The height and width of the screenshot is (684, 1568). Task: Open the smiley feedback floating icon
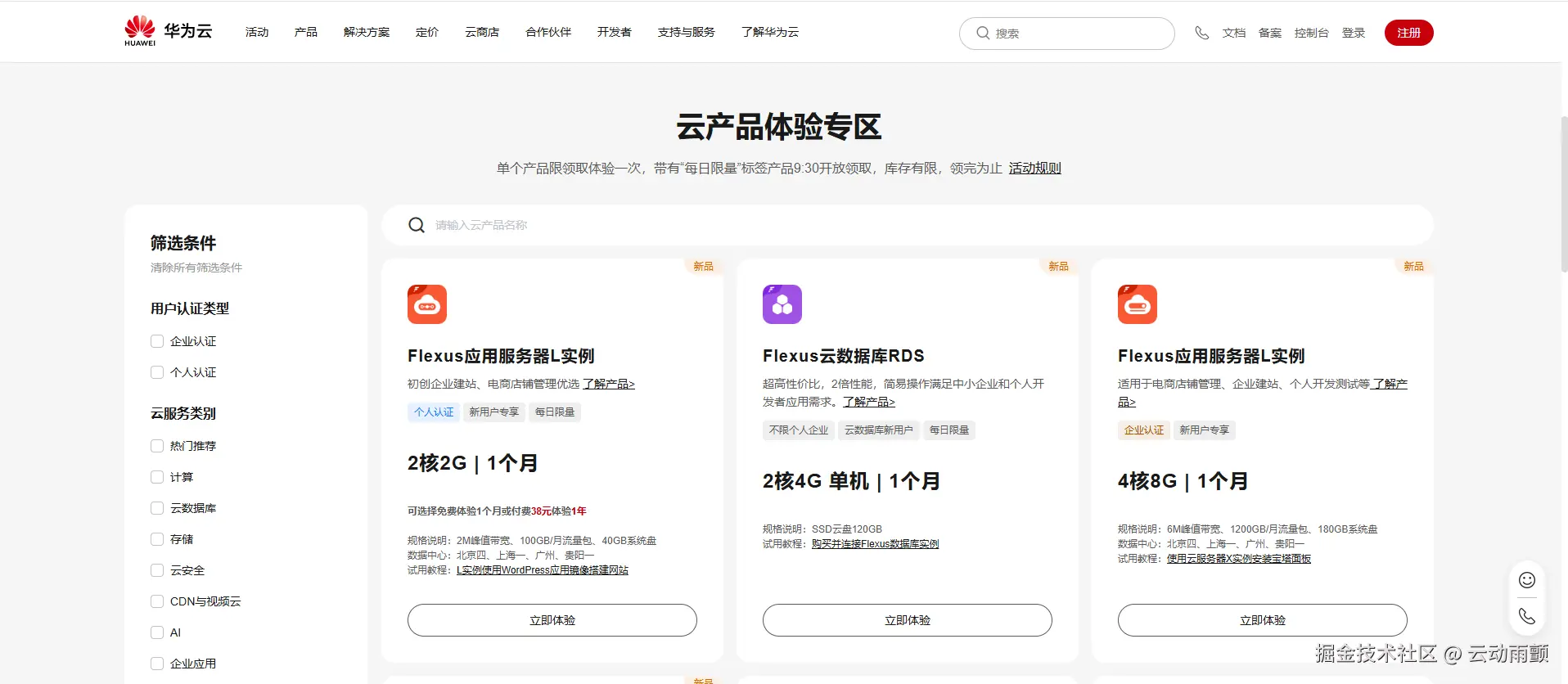[1527, 580]
